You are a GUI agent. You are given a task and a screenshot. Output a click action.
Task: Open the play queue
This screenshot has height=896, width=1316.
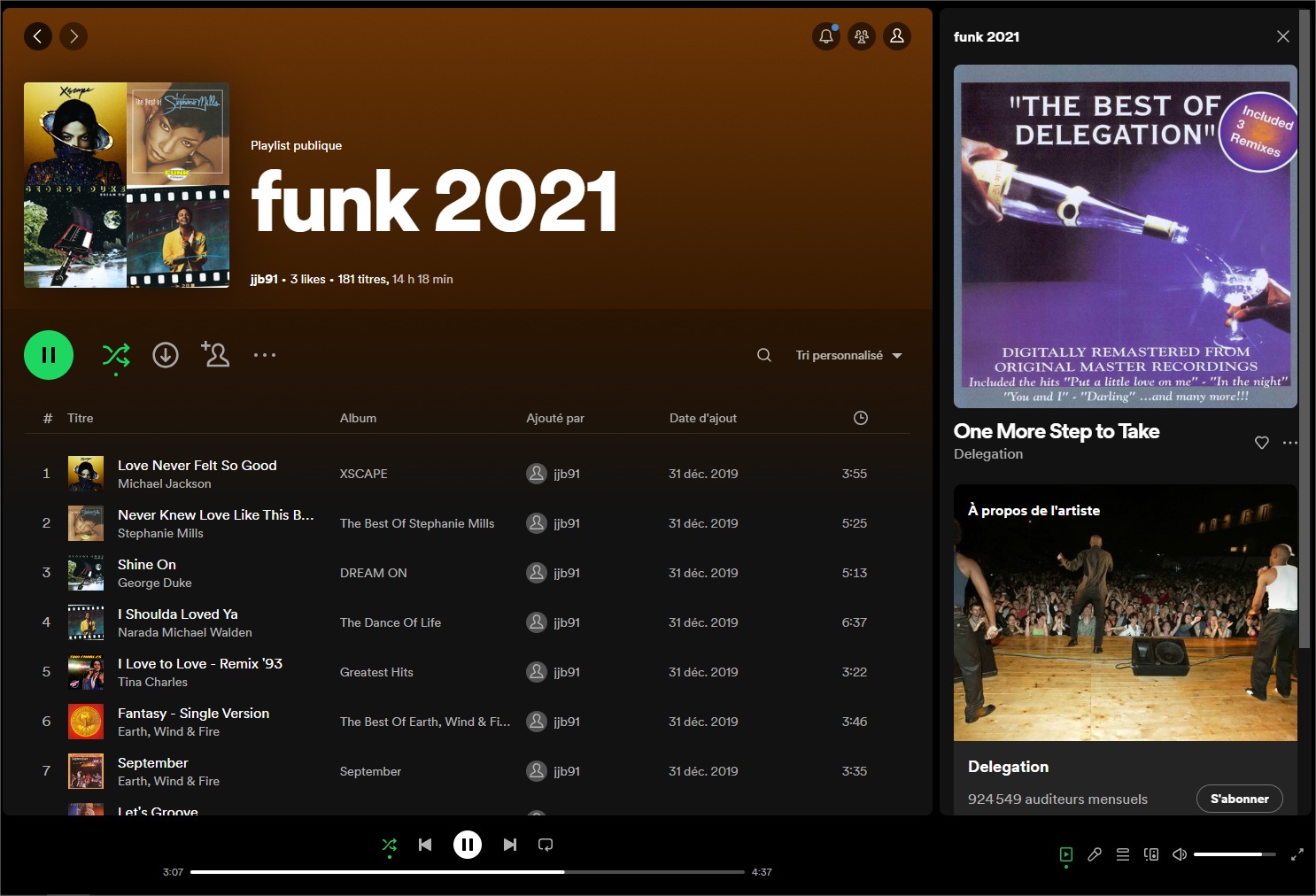[x=1123, y=854]
